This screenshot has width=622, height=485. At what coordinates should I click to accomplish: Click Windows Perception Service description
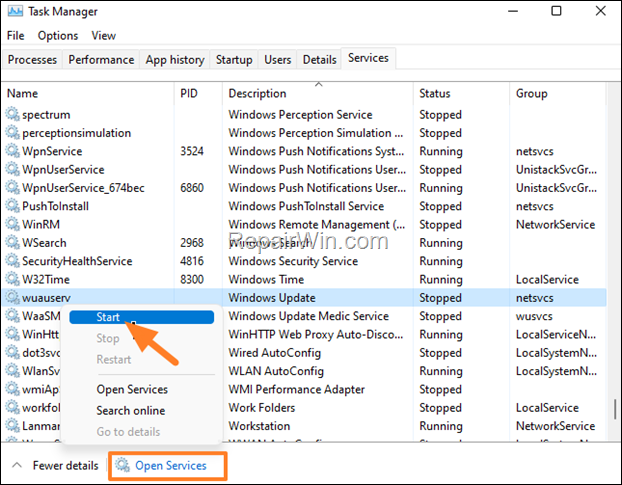click(x=300, y=115)
